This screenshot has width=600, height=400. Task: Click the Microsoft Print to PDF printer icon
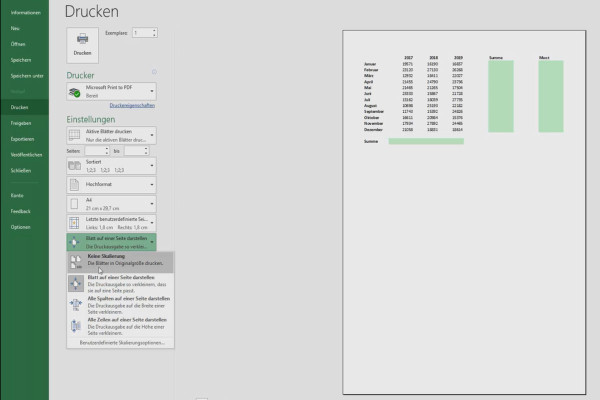coord(74,92)
